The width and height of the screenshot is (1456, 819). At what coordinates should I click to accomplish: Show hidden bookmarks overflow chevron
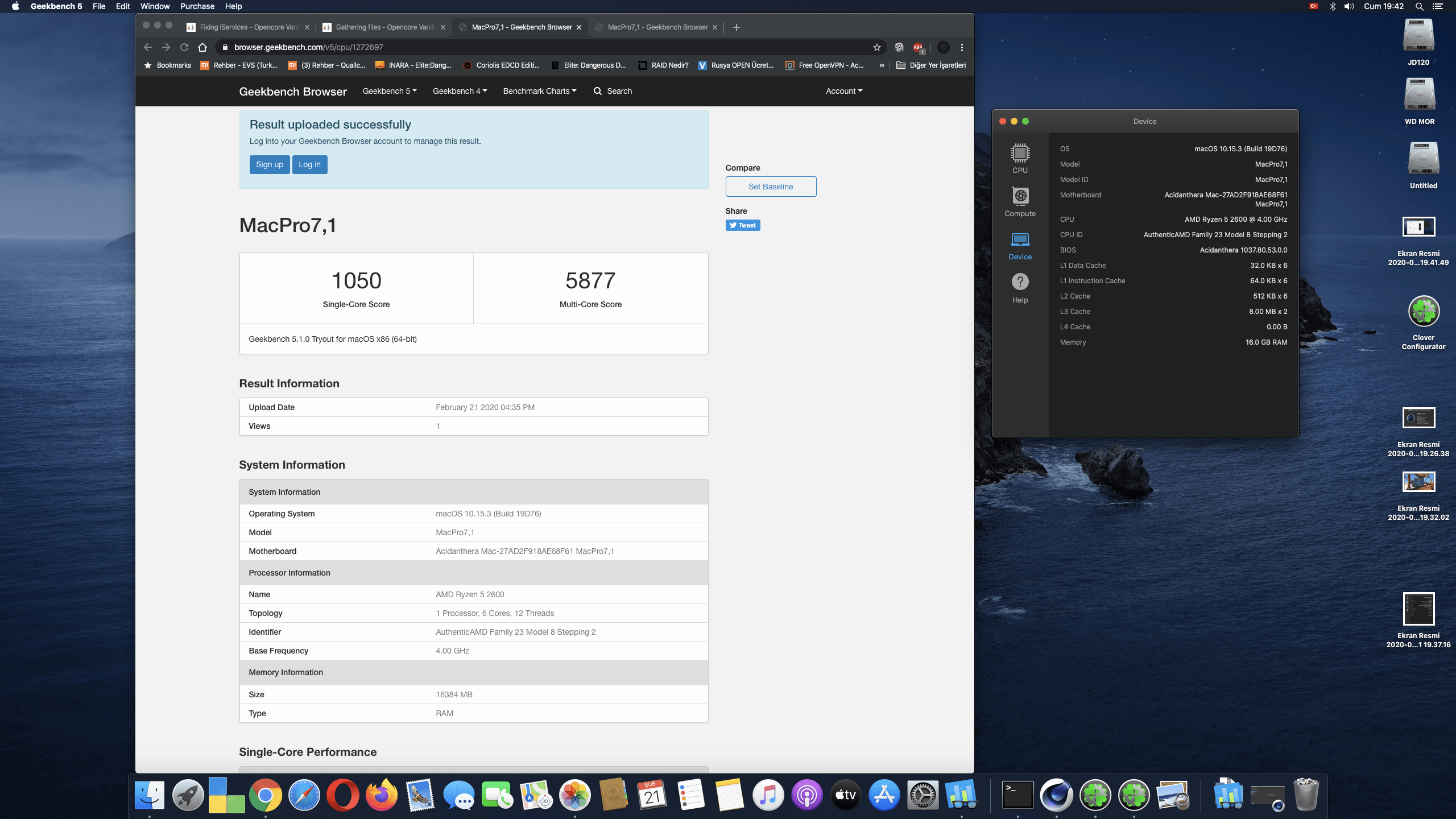[882, 65]
